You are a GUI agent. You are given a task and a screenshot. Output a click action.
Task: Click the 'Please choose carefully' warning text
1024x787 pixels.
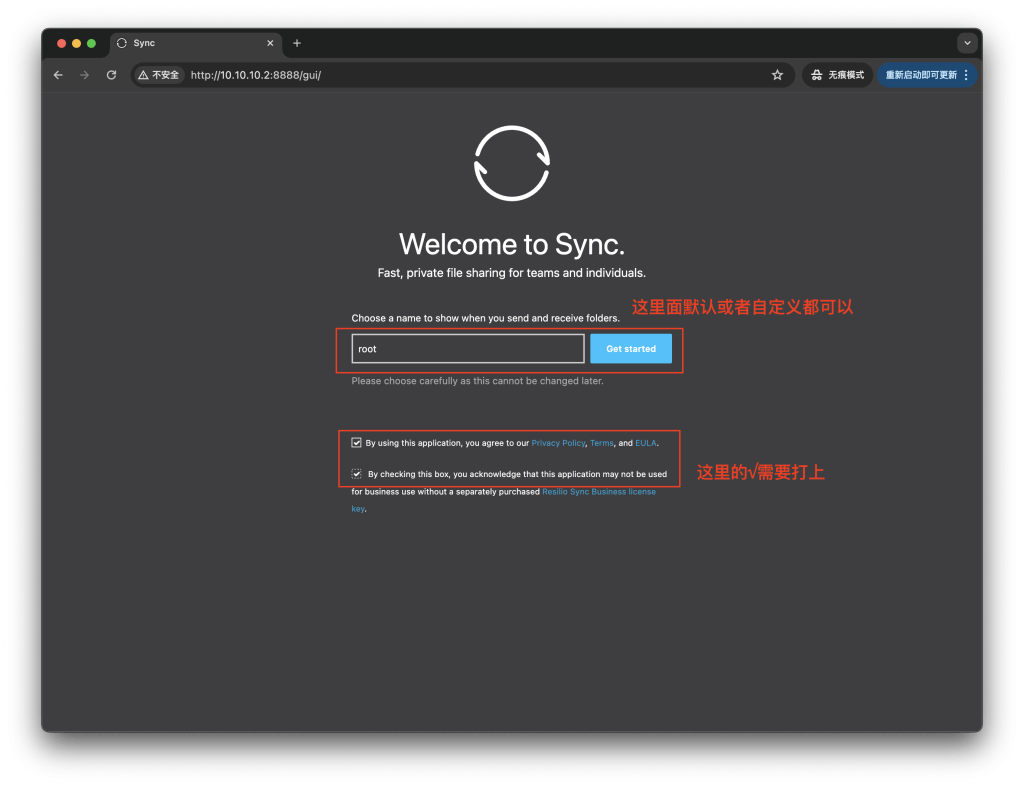(x=477, y=381)
